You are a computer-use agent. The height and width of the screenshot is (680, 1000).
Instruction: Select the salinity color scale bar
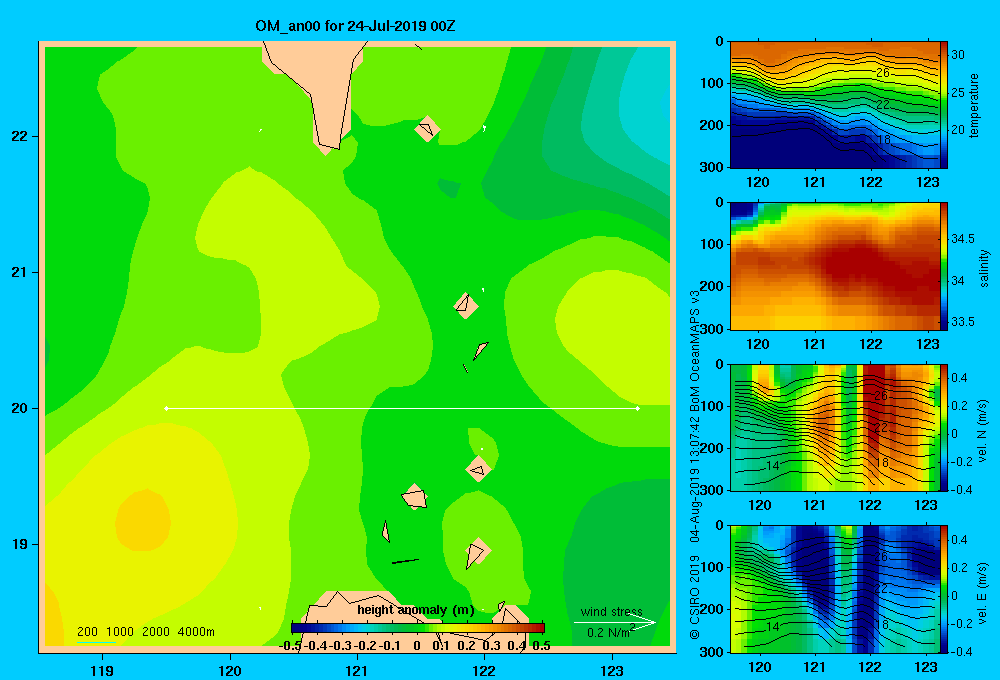point(944,266)
